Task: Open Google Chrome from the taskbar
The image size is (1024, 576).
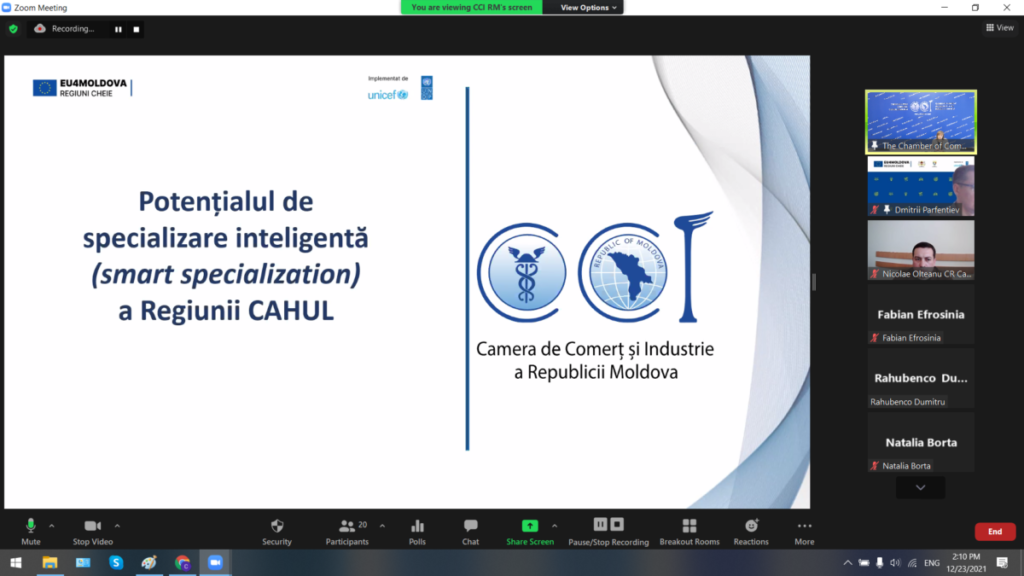Action: 182,562
